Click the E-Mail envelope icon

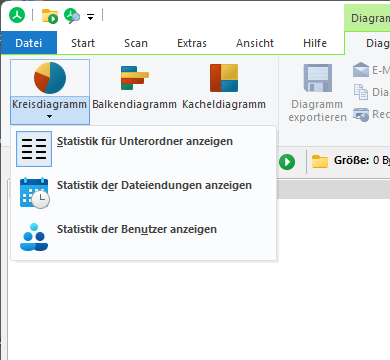click(361, 70)
